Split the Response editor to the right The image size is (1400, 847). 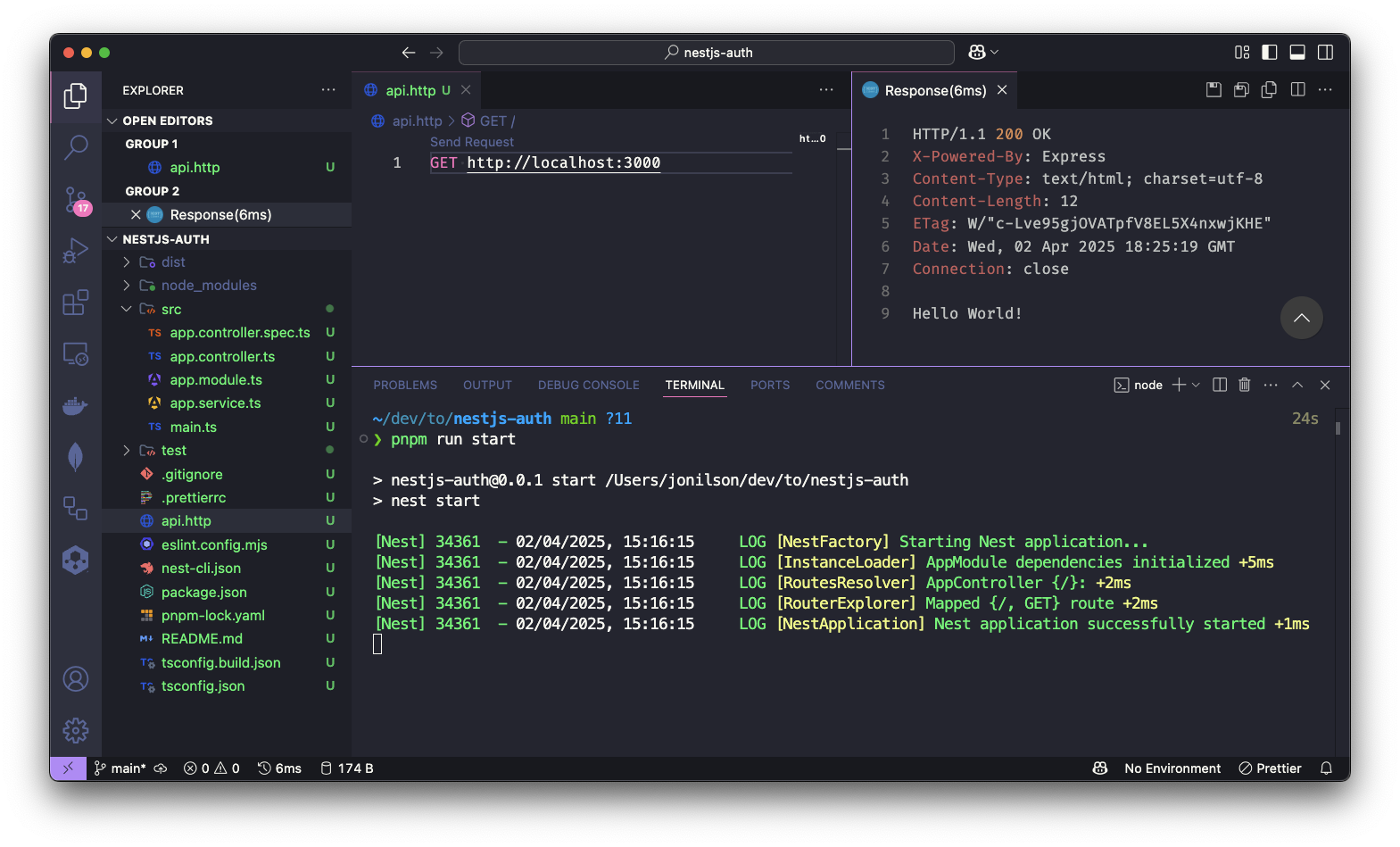pyautogui.click(x=1297, y=89)
